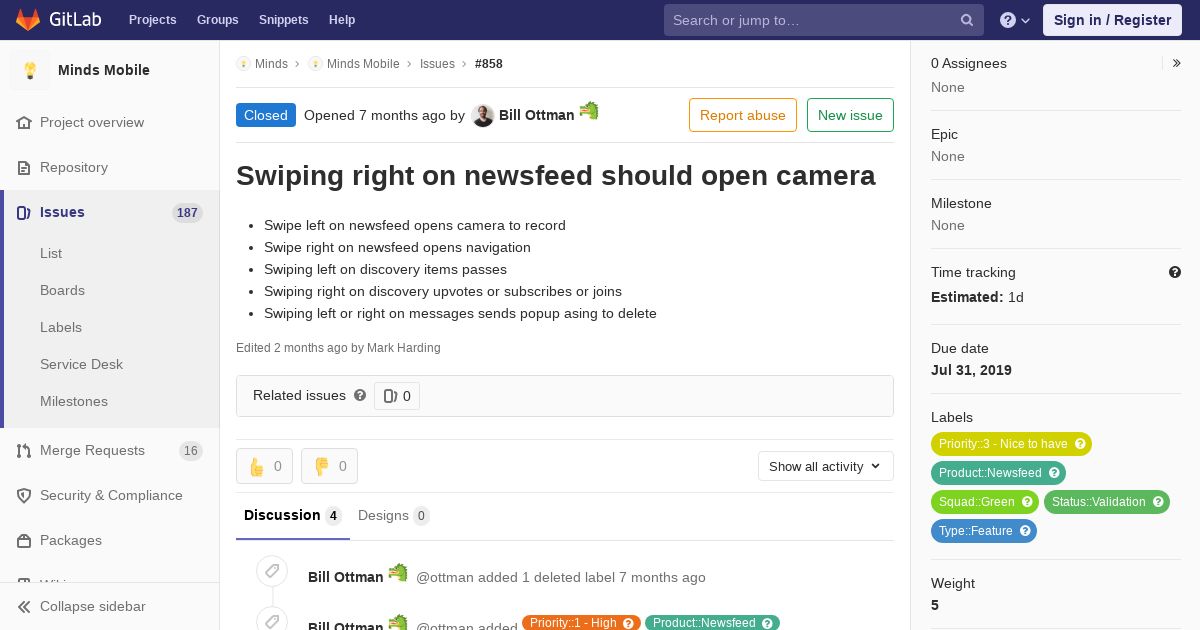Open the issues List sidebar link
Image resolution: width=1200 pixels, height=630 pixels.
tap(51, 253)
